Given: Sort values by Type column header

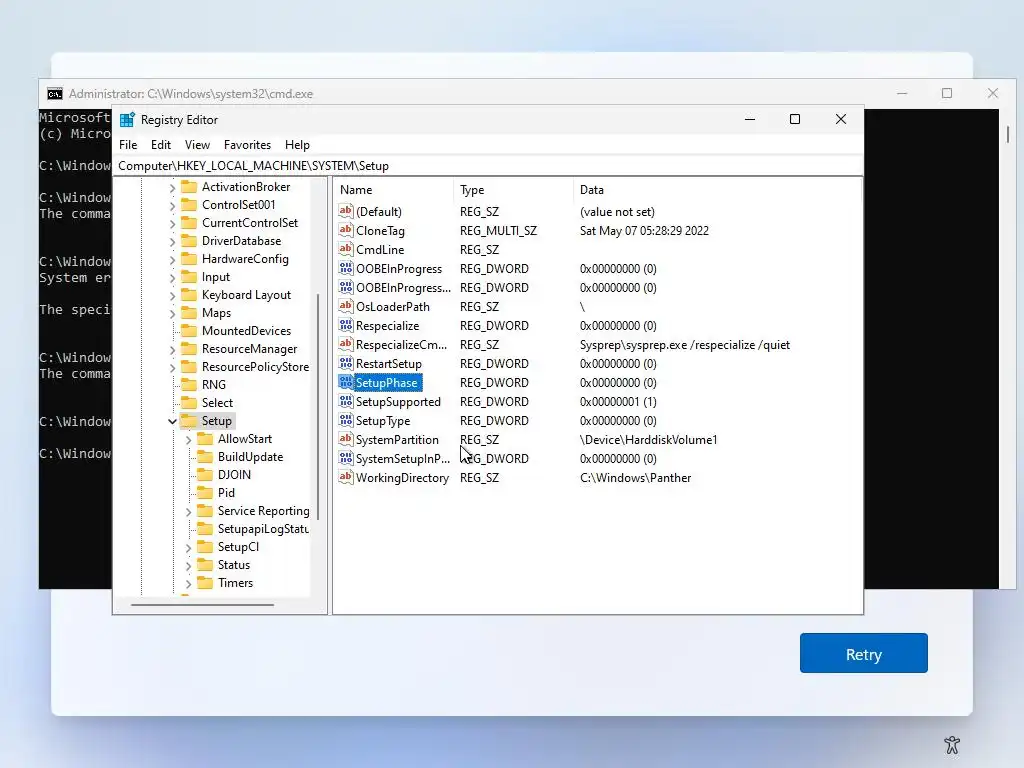Looking at the screenshot, I should tap(513, 190).
